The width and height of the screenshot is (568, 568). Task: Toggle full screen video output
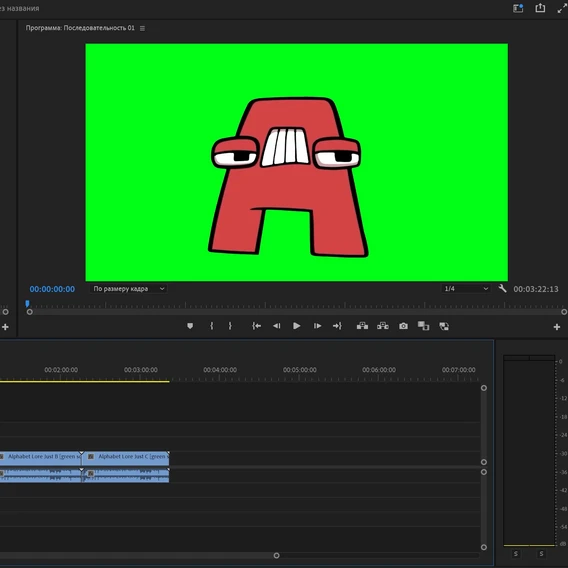pyautogui.click(x=562, y=8)
